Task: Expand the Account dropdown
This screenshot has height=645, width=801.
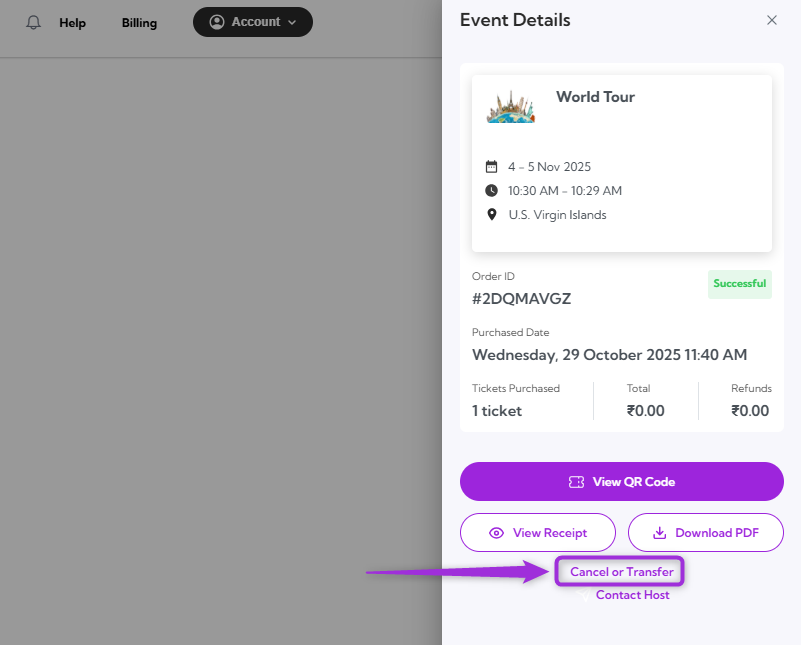Action: pos(253,22)
